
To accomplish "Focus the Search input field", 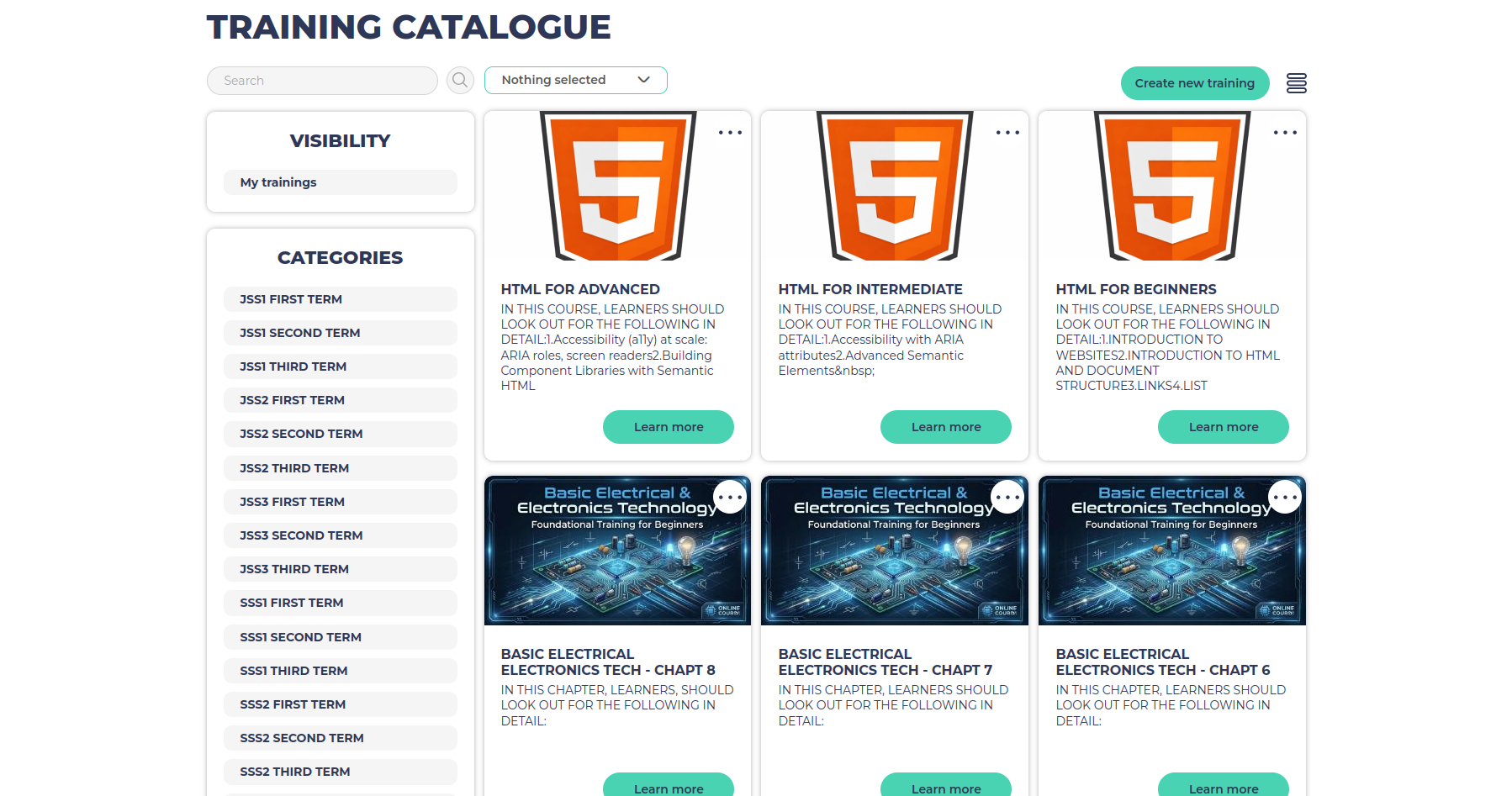I will [322, 81].
